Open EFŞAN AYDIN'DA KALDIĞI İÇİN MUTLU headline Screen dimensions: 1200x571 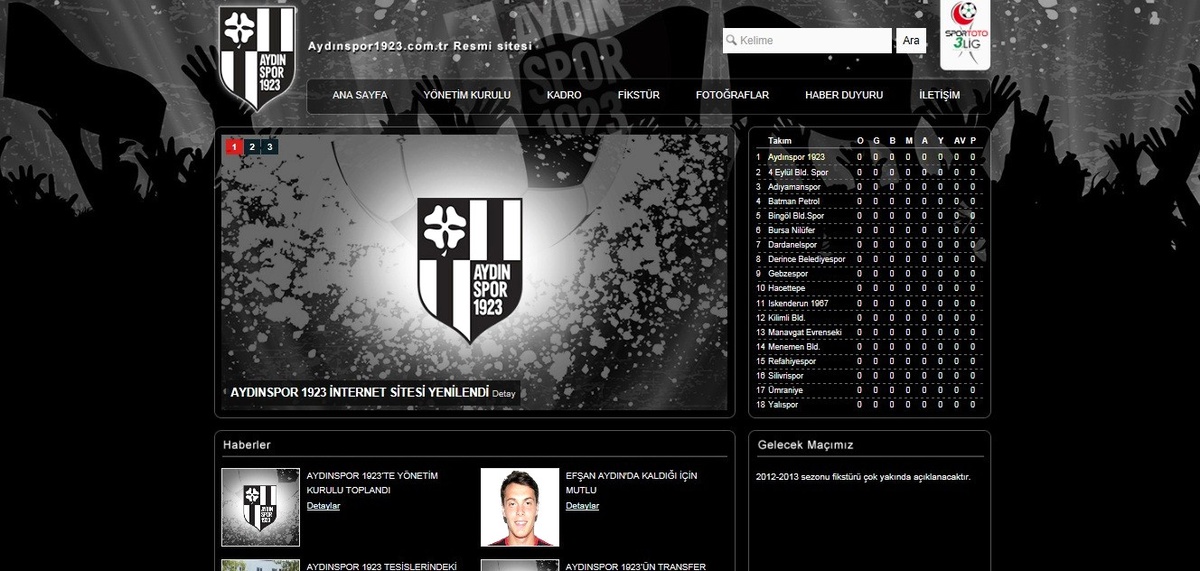point(631,484)
